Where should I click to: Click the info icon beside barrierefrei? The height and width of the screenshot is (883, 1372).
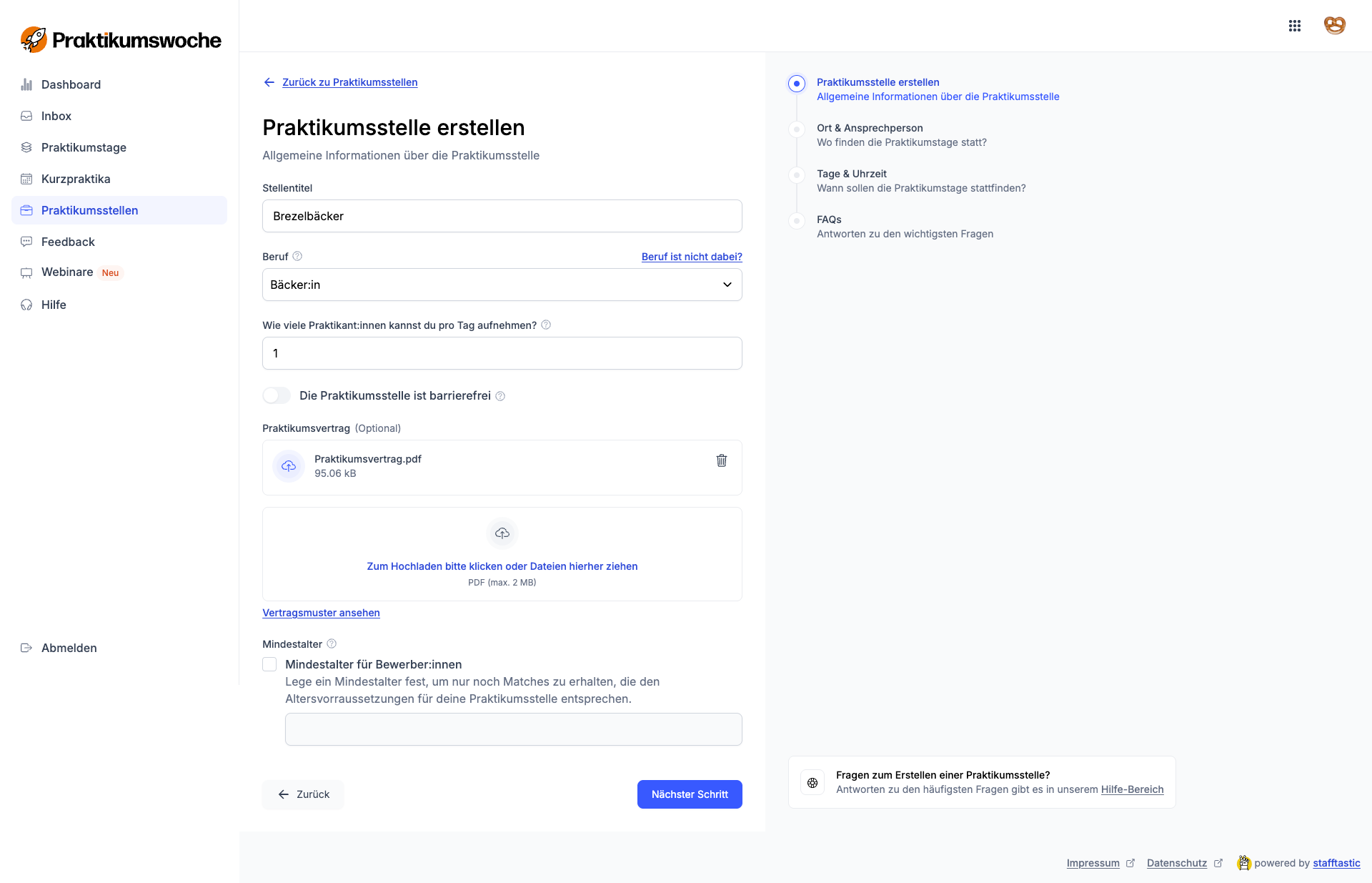[500, 396]
